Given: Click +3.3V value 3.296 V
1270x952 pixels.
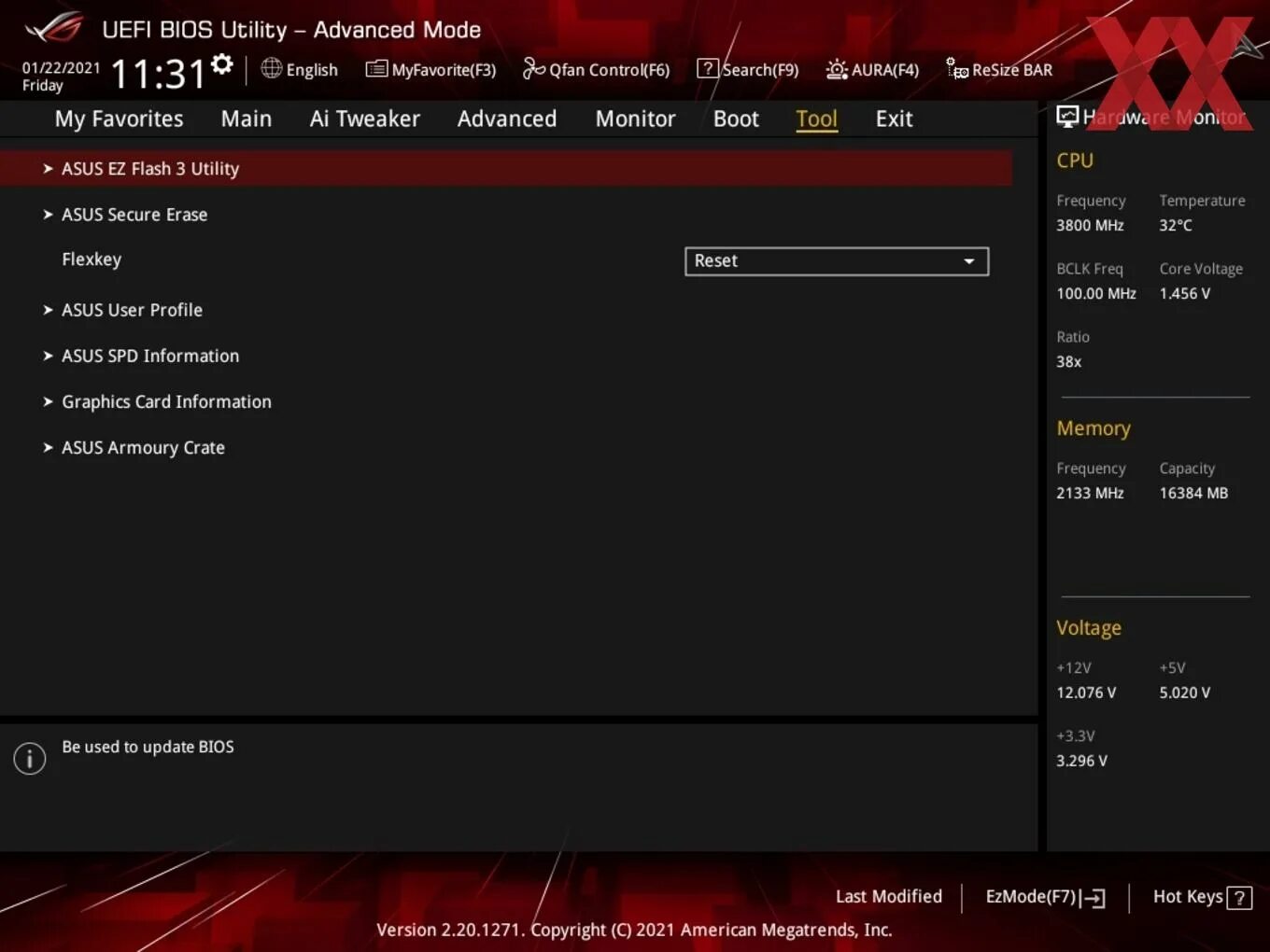Looking at the screenshot, I should (1081, 761).
